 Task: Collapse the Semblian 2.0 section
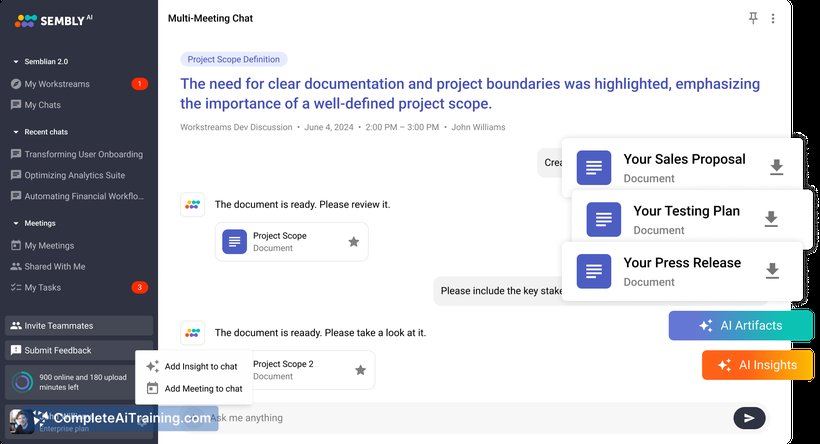point(16,62)
